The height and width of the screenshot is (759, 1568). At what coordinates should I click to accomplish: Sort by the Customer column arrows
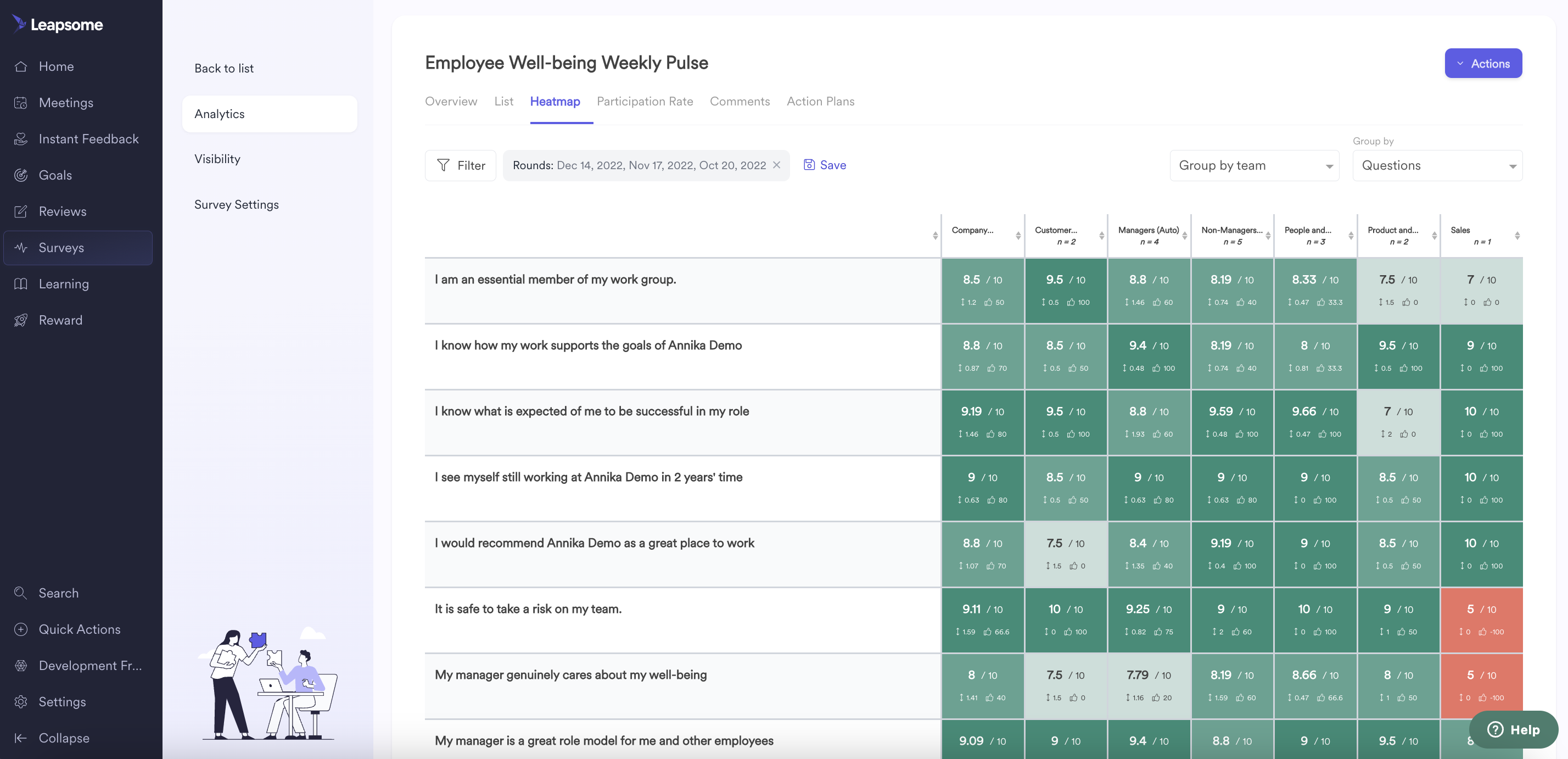pyautogui.click(x=1102, y=236)
